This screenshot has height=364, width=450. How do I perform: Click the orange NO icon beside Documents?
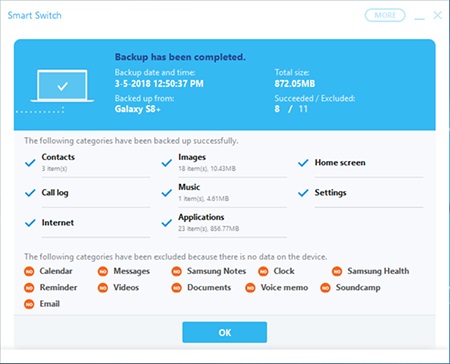click(x=177, y=287)
